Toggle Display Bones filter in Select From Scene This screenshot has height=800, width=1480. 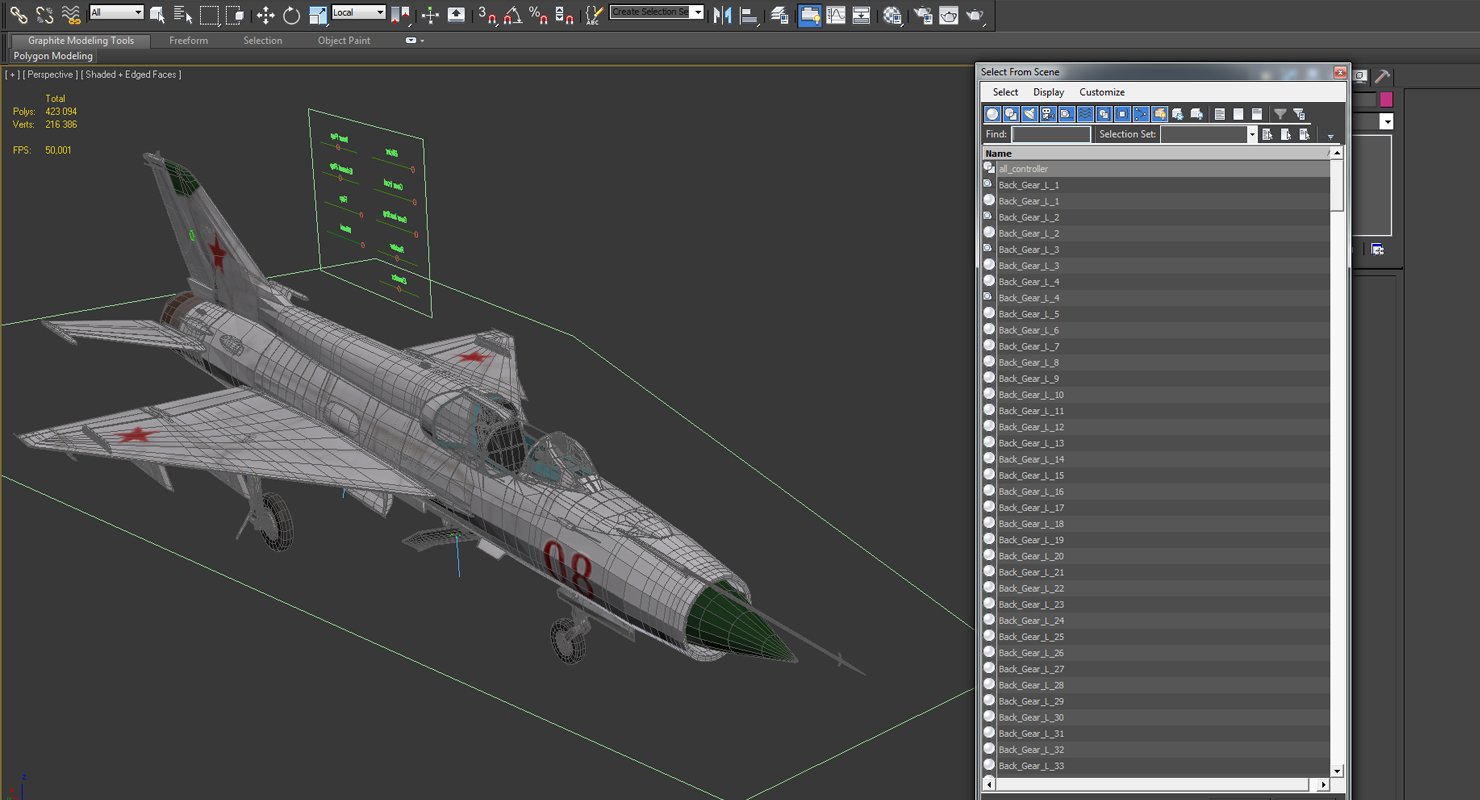(x=1141, y=114)
